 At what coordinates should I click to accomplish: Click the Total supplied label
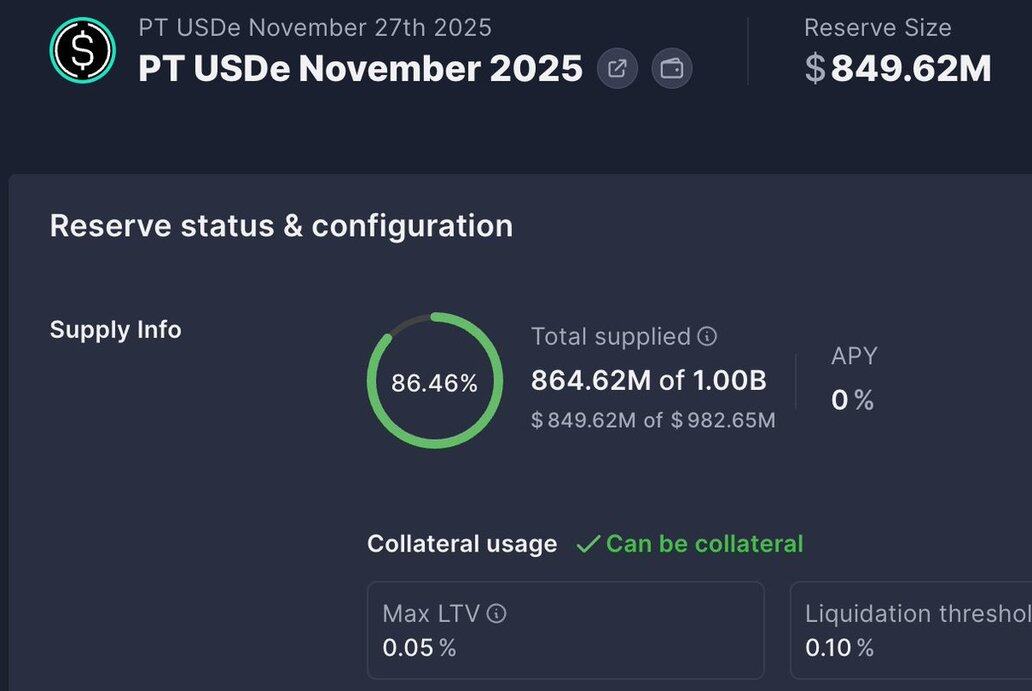[x=611, y=337]
